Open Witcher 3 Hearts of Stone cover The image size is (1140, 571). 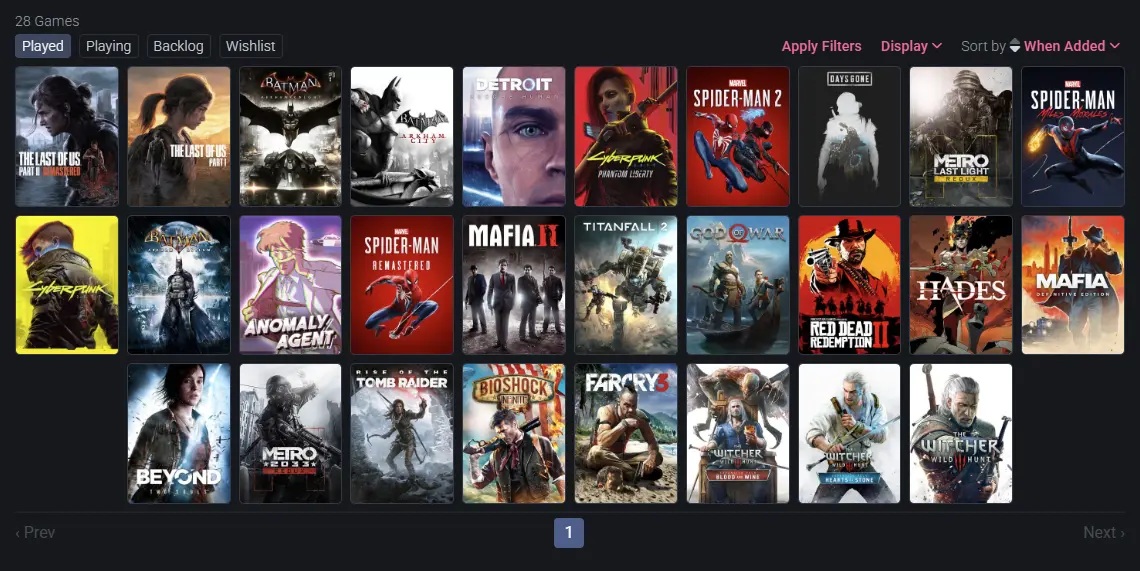(x=849, y=434)
